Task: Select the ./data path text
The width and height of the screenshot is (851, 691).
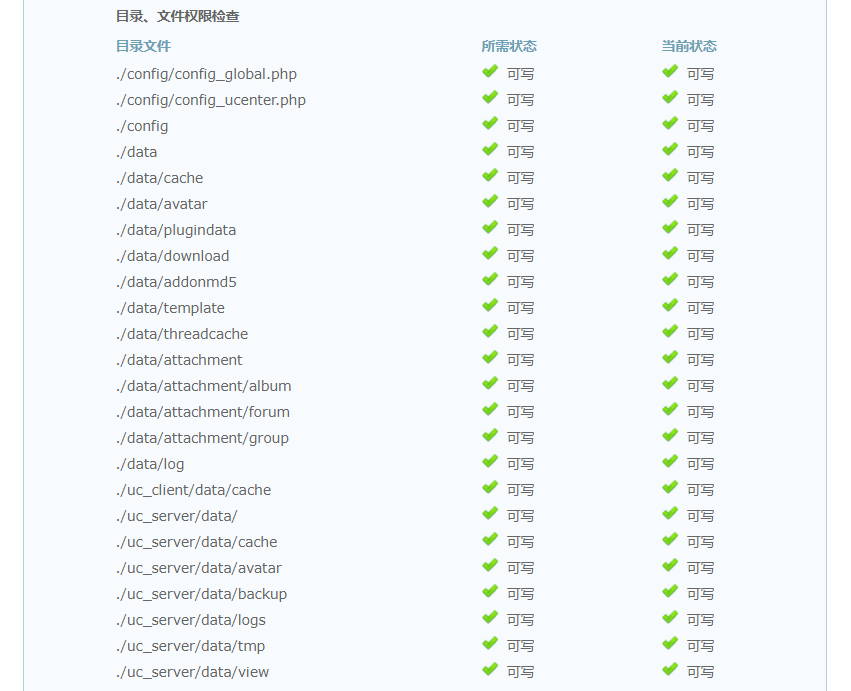Action: click(x=136, y=152)
